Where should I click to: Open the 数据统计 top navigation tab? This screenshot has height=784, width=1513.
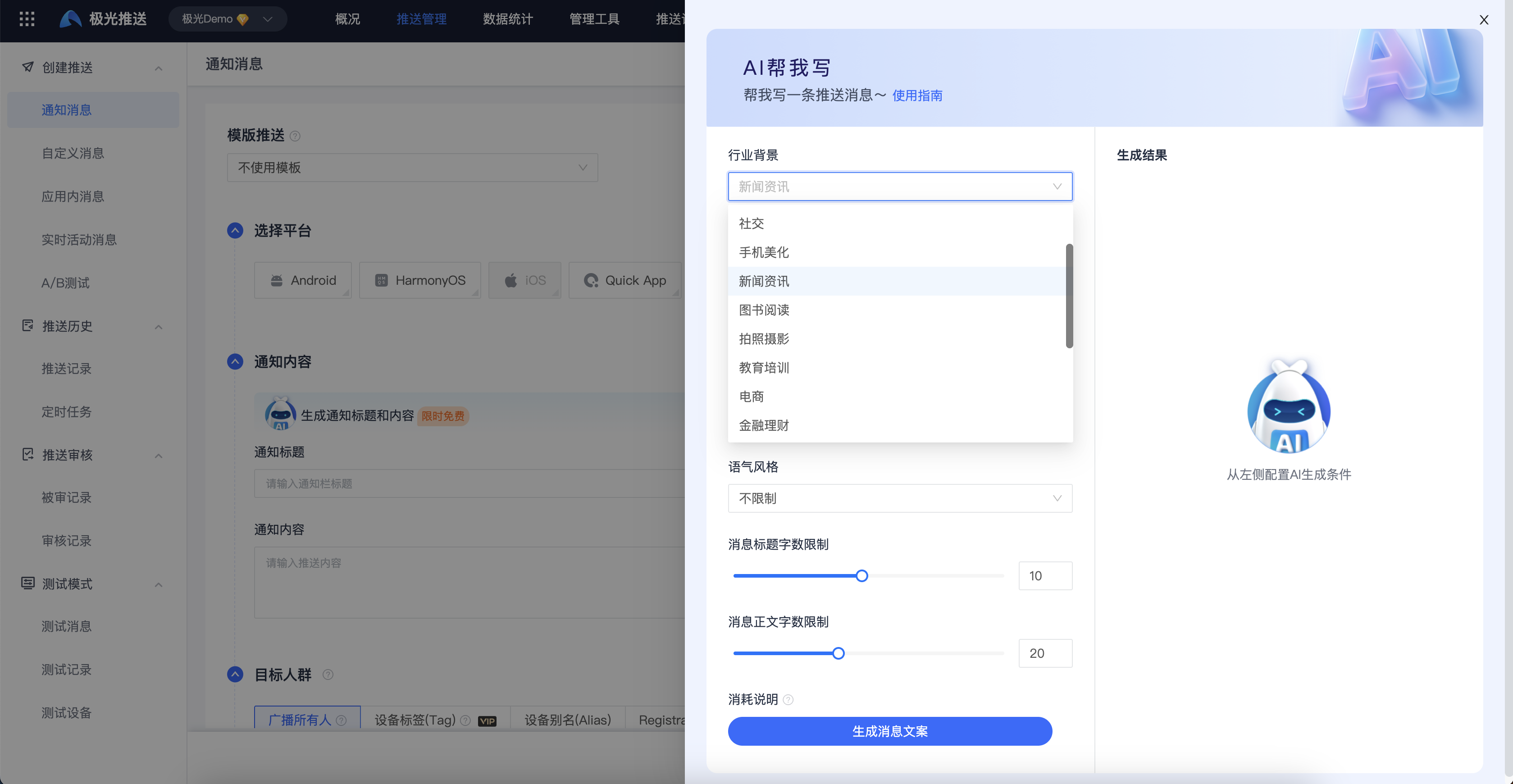[507, 19]
